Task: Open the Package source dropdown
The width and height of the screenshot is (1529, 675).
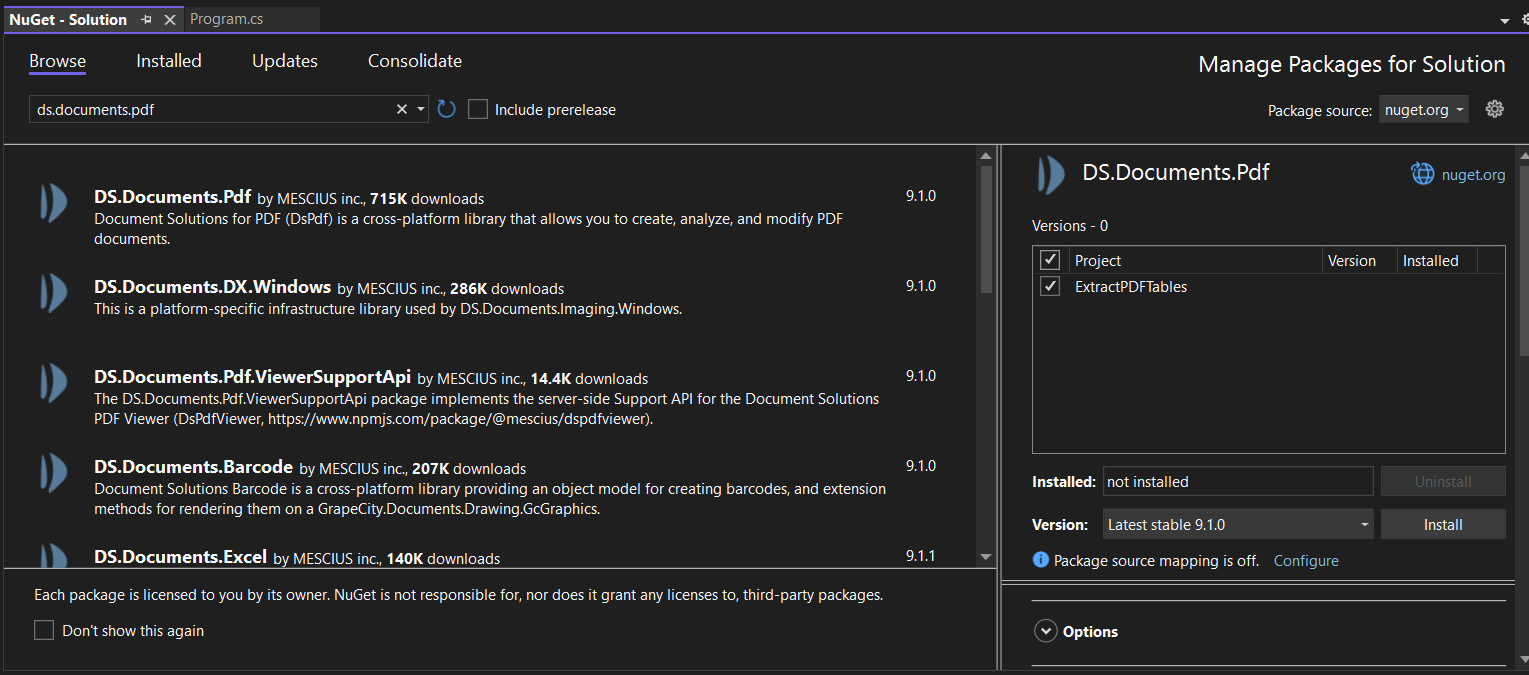Action: point(1424,109)
